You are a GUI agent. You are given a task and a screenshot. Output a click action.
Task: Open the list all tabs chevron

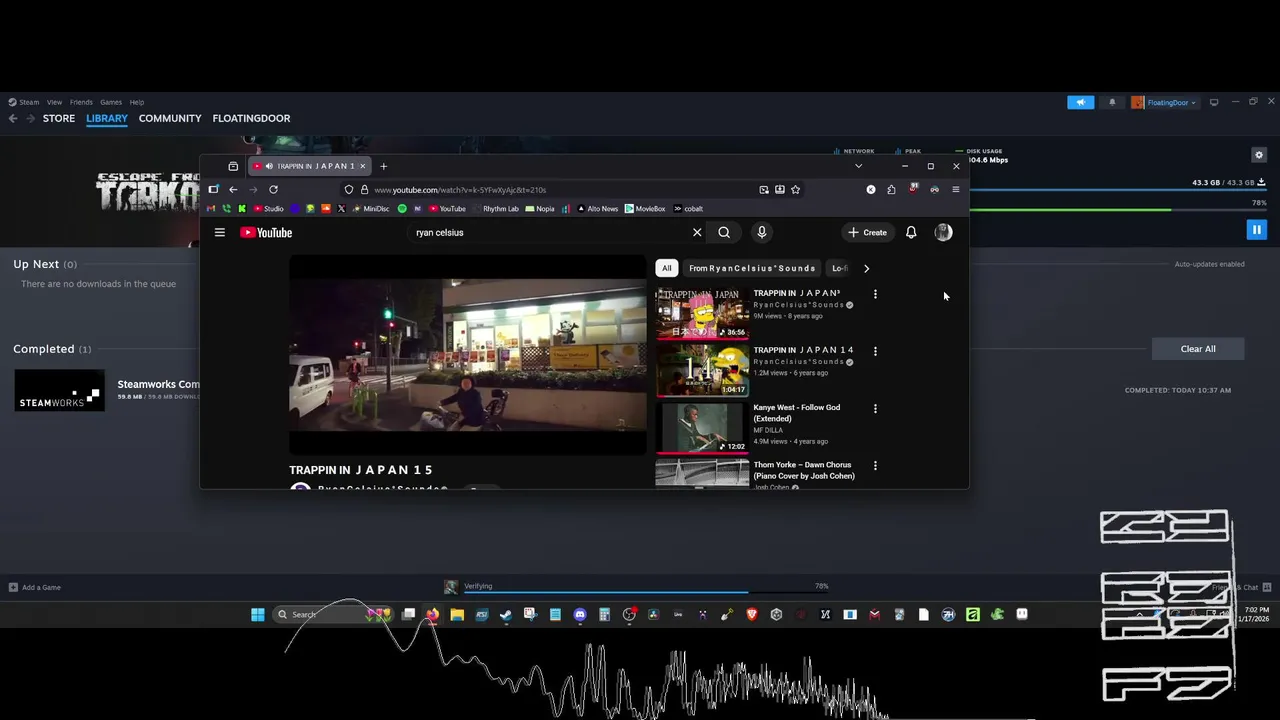pos(858,166)
